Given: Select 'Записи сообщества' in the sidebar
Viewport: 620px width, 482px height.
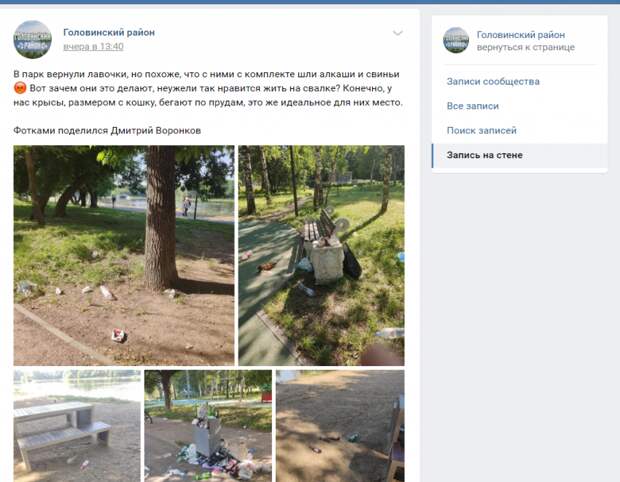Looking at the screenshot, I should click(x=493, y=81).
